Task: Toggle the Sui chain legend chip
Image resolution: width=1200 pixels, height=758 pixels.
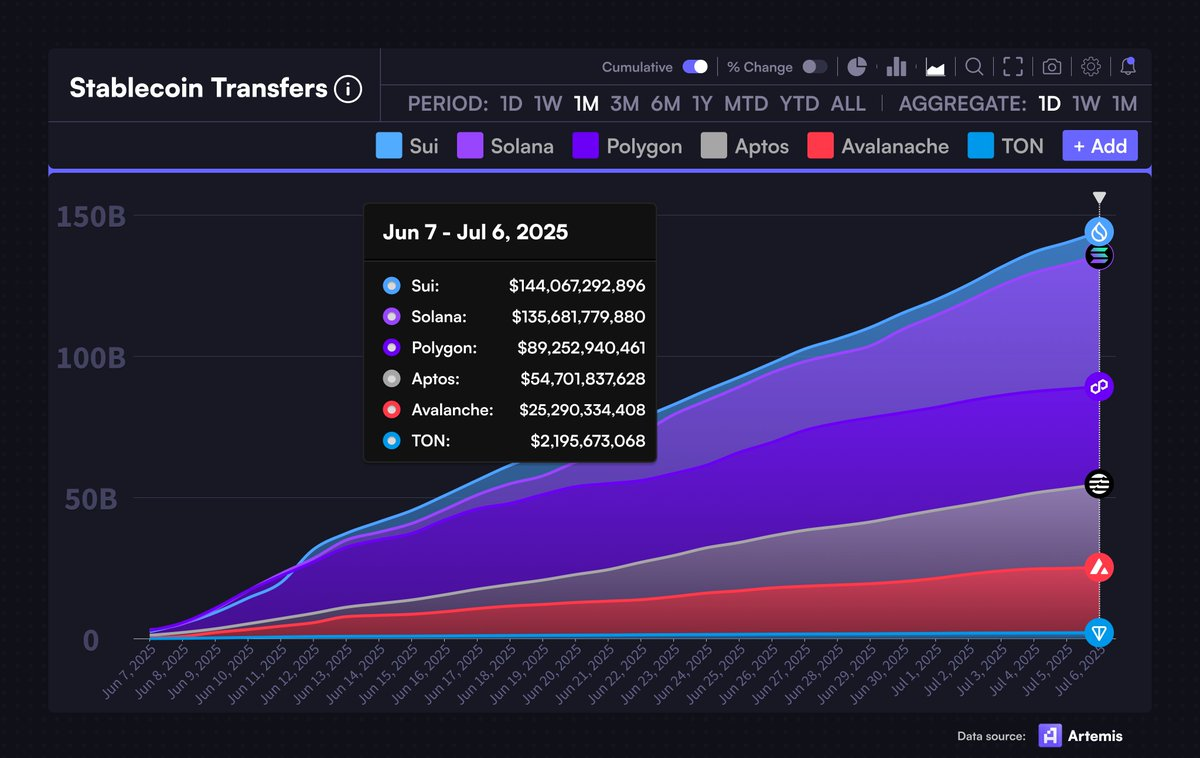Action: [x=407, y=146]
